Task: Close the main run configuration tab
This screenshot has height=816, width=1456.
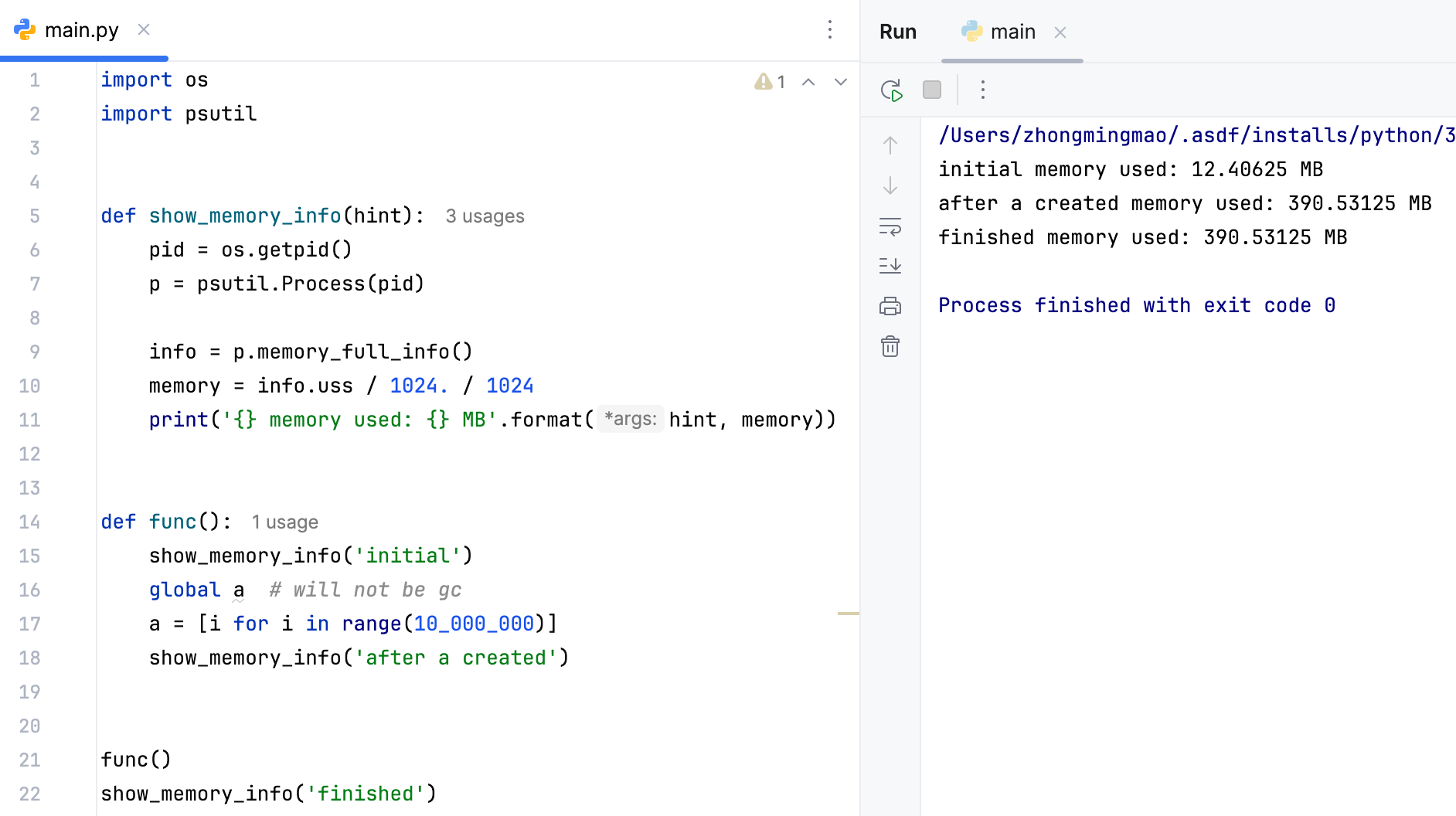Action: click(1060, 32)
